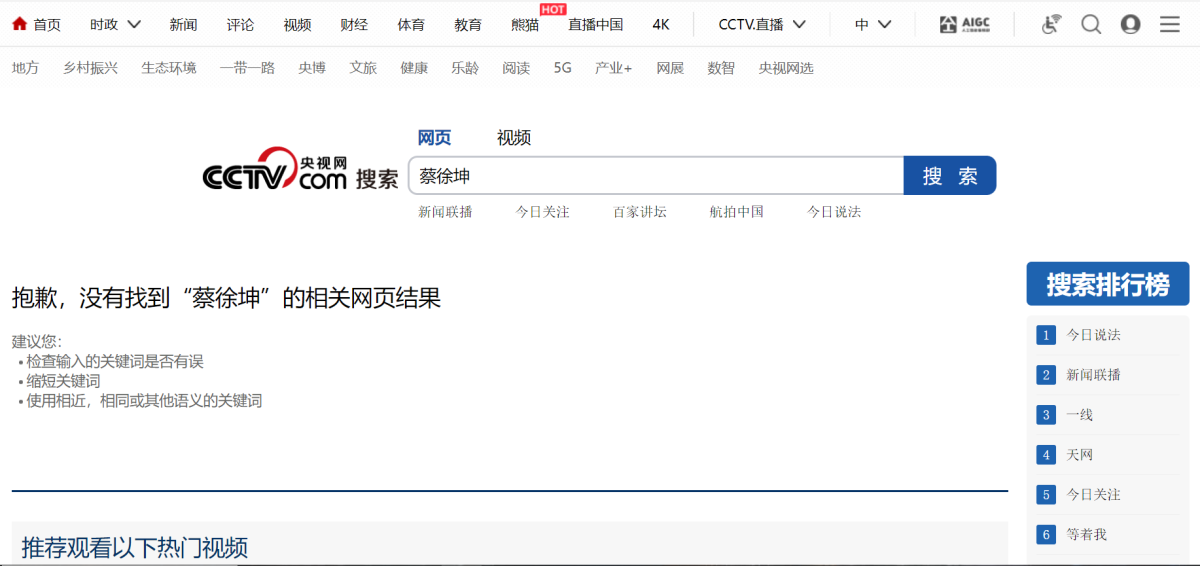This screenshot has height=566, width=1200.
Task: Open the 乡村振兴 link
Action: point(90,68)
